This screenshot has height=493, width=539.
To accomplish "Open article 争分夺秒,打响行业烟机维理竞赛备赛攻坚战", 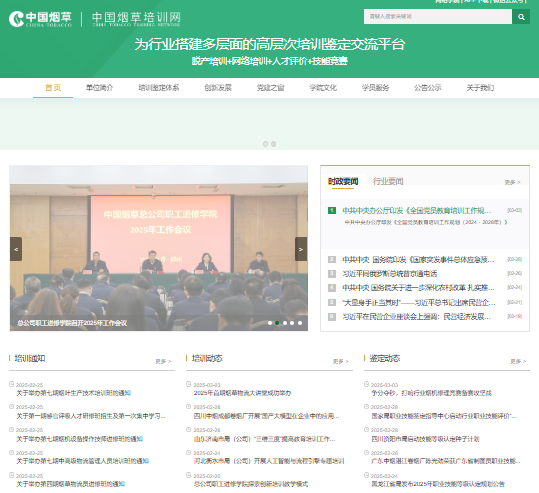I will 431,393.
